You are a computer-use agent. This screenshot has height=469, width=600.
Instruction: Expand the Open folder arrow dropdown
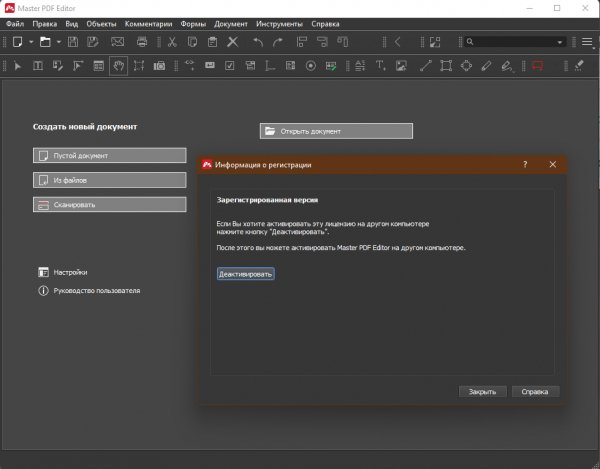coord(59,42)
